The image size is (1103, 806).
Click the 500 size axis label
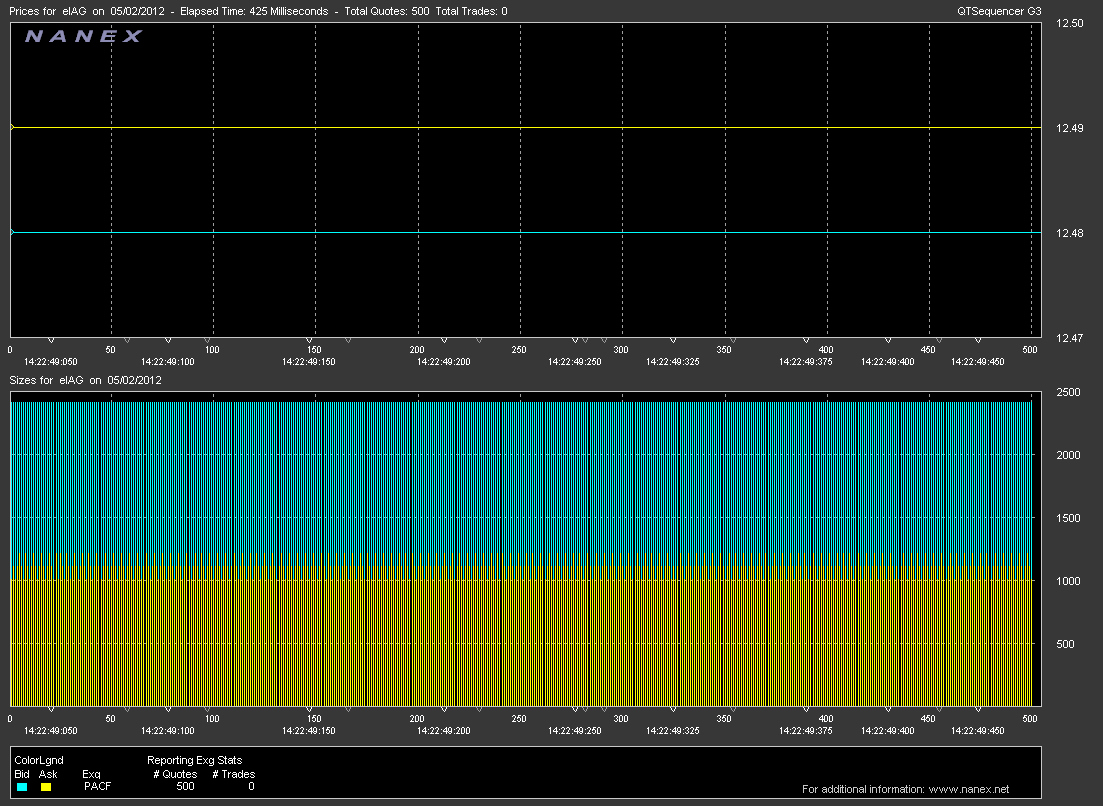[1065, 644]
